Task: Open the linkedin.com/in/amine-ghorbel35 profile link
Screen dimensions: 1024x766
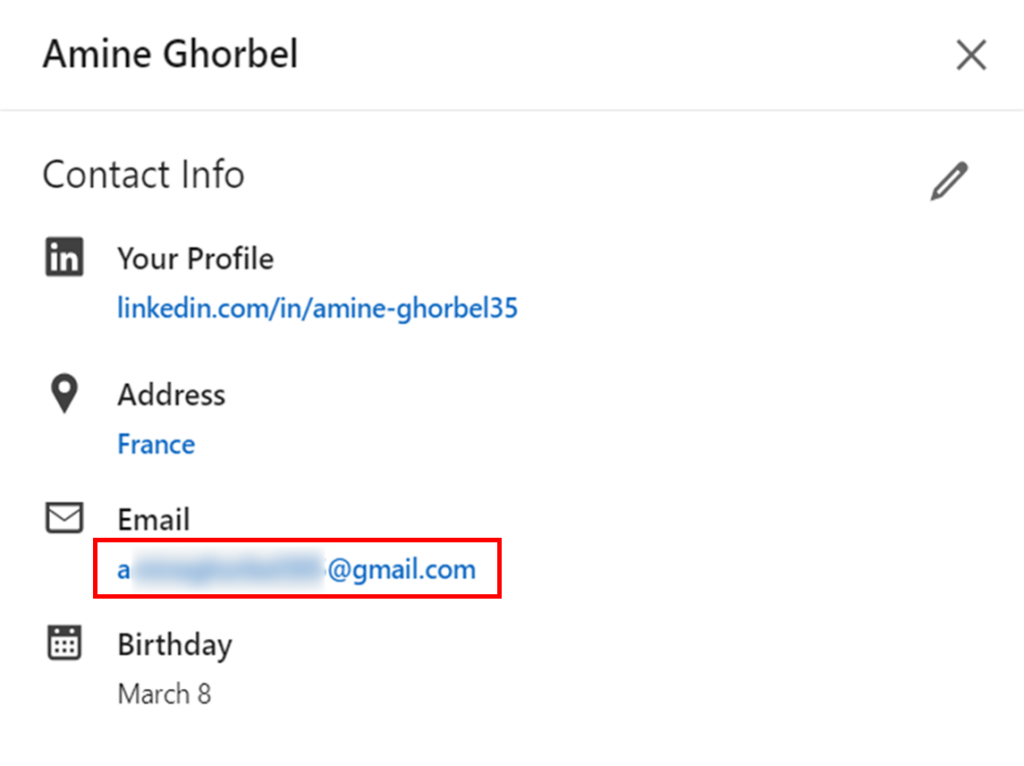Action: (x=317, y=308)
